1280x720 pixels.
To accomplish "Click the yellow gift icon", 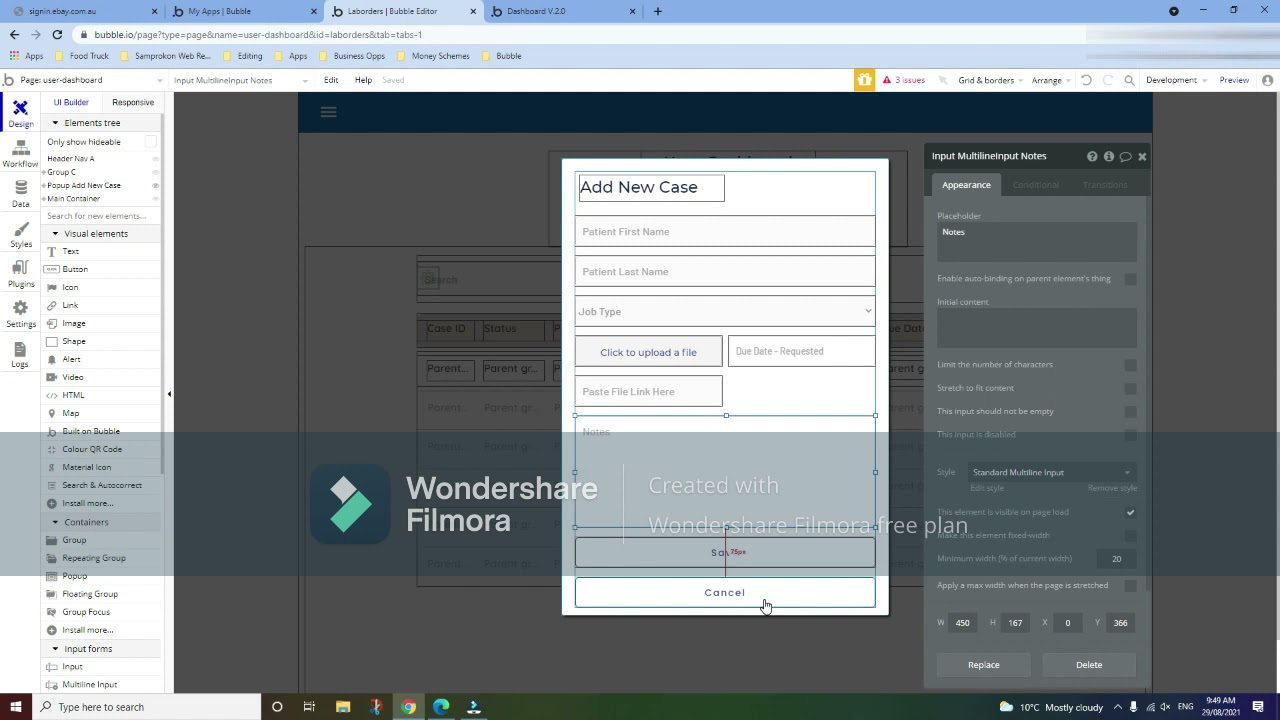I will click(x=864, y=80).
